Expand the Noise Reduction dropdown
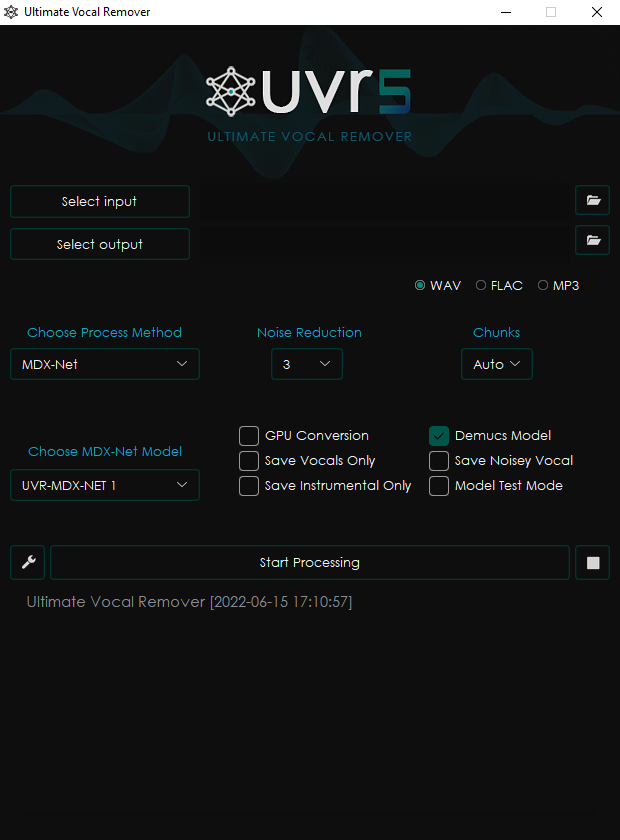The width and height of the screenshot is (620, 840). tap(307, 365)
